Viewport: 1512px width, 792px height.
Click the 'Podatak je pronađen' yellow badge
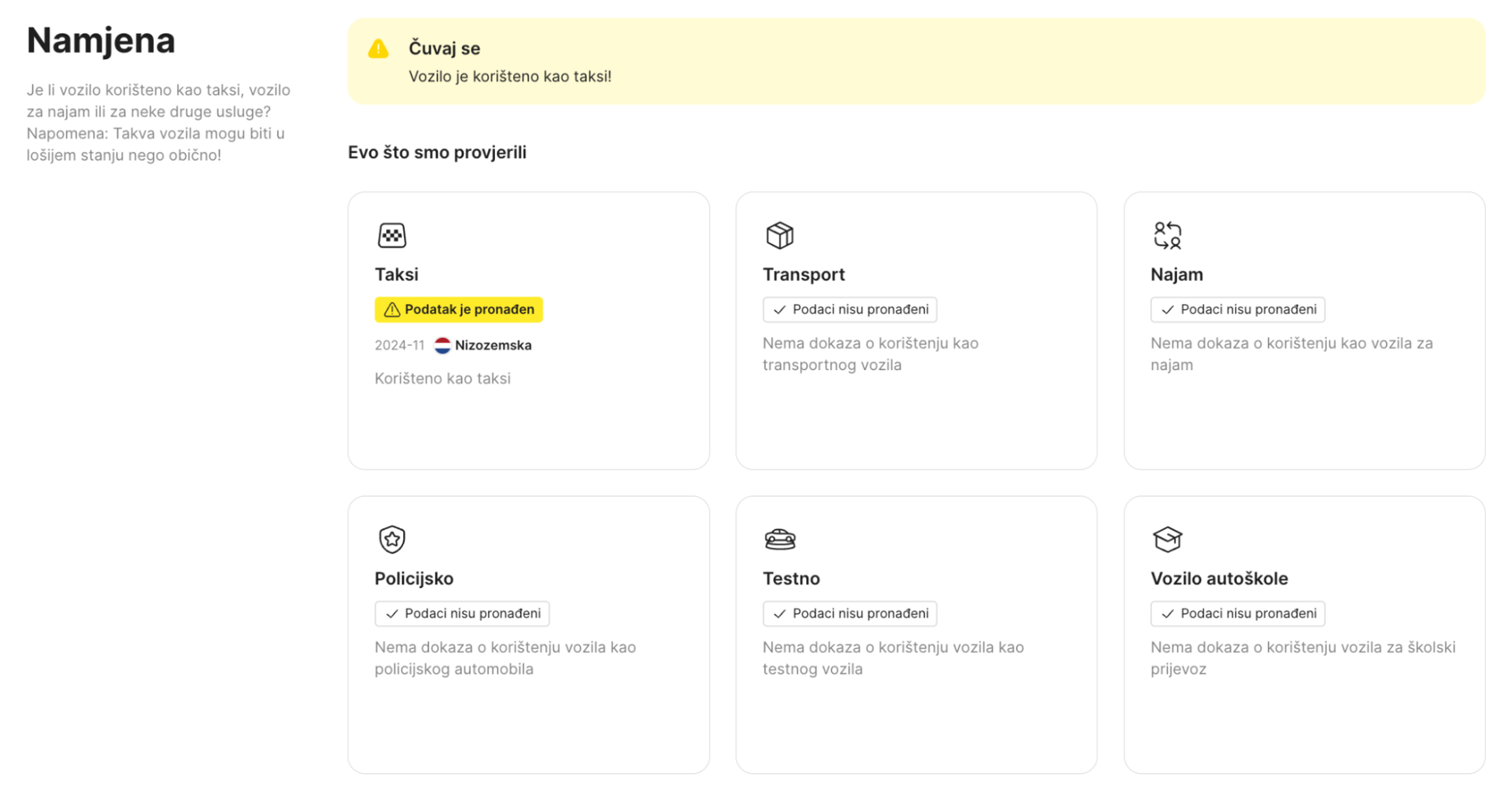pyautogui.click(x=458, y=310)
